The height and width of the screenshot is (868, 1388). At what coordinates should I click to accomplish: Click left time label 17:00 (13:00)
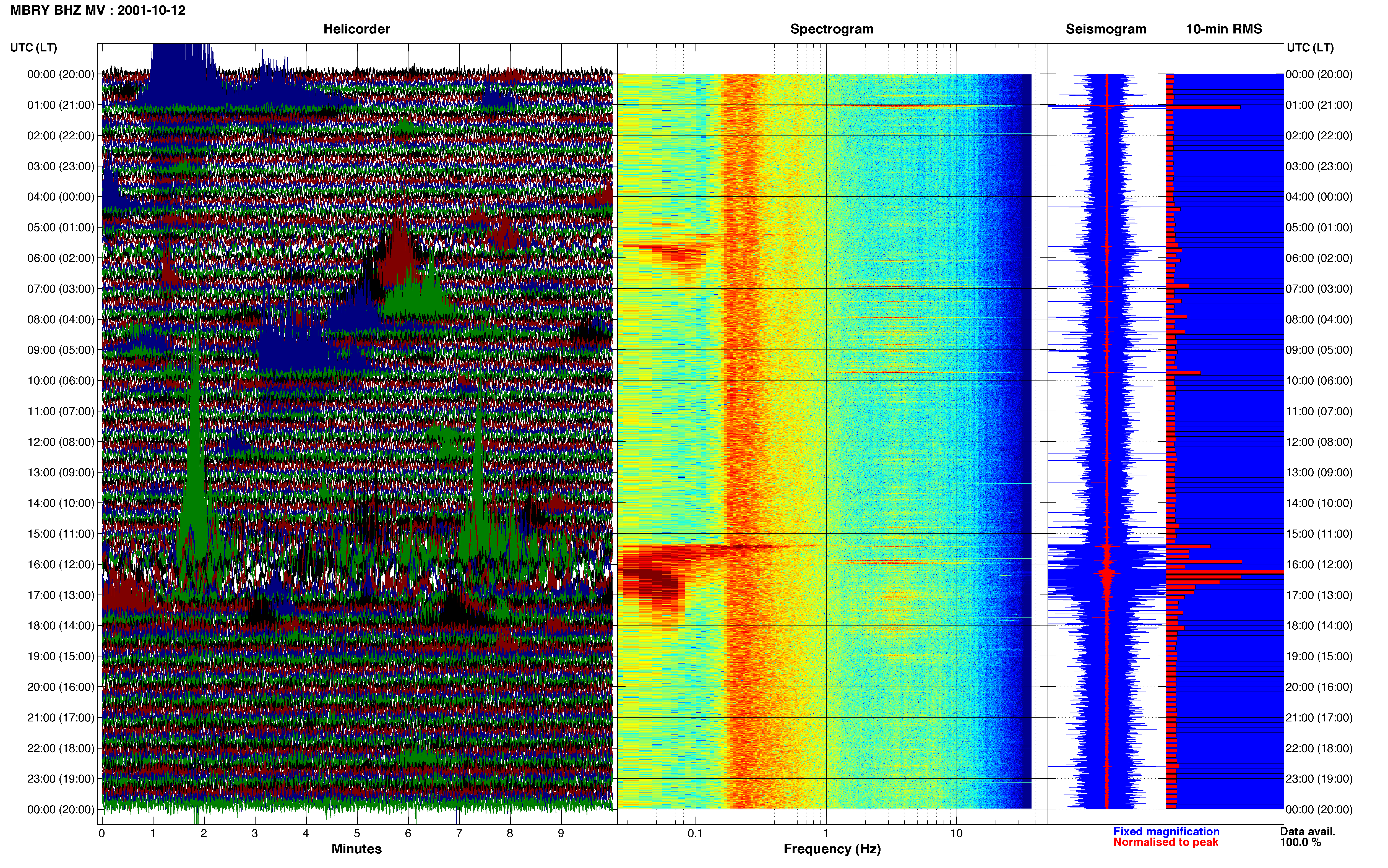click(60, 595)
